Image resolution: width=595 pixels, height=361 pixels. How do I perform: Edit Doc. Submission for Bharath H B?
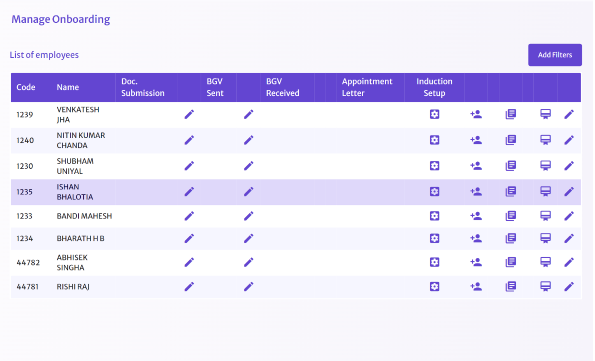coord(189,238)
